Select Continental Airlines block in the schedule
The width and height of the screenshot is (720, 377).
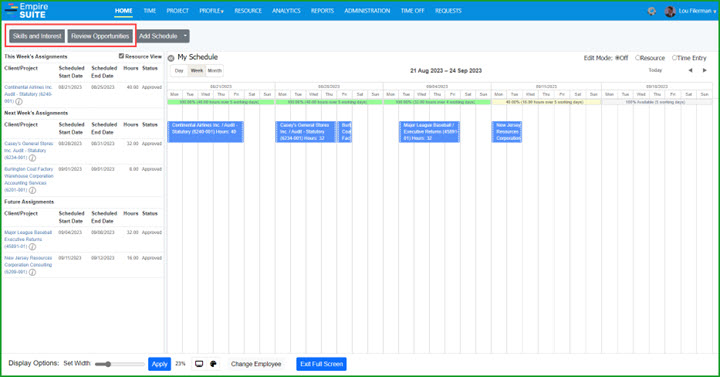pyautogui.click(x=205, y=132)
